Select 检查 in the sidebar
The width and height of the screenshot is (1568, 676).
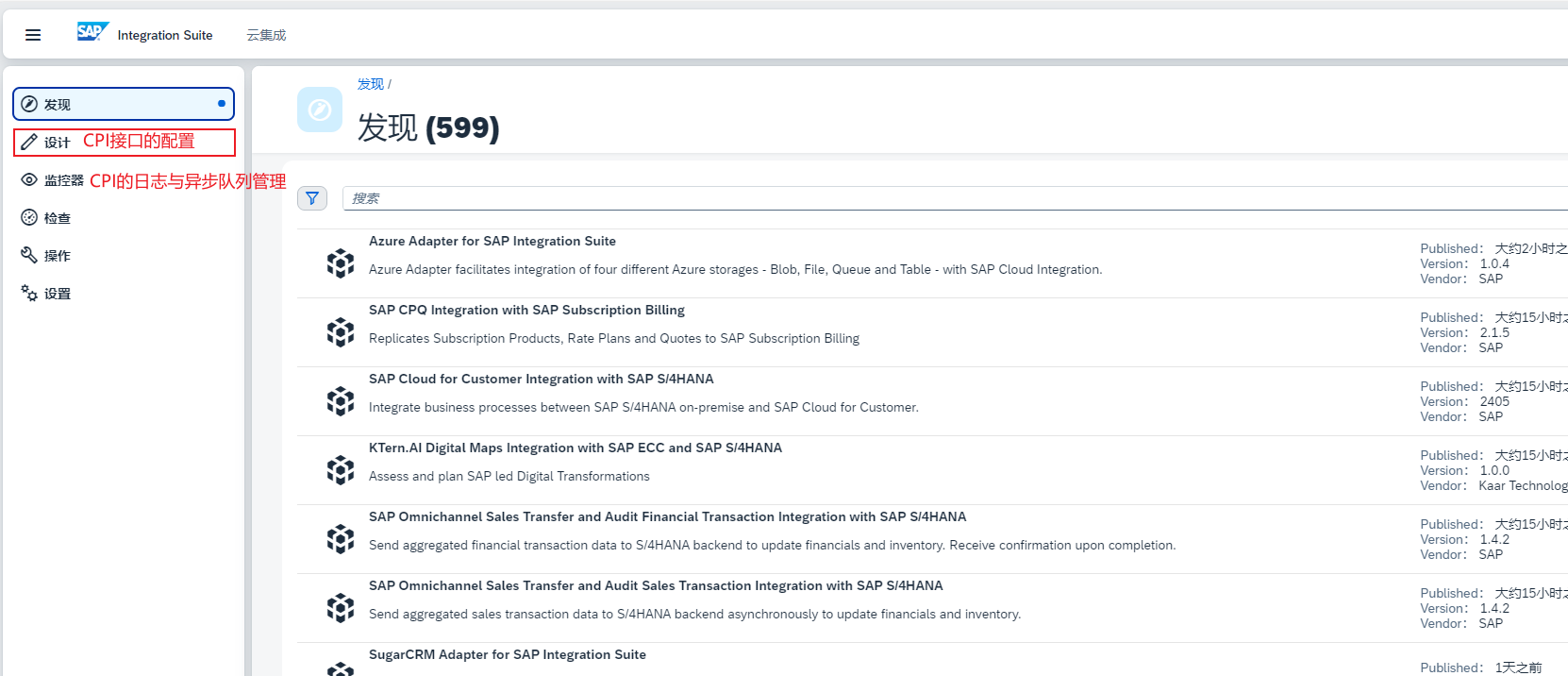pos(124,217)
